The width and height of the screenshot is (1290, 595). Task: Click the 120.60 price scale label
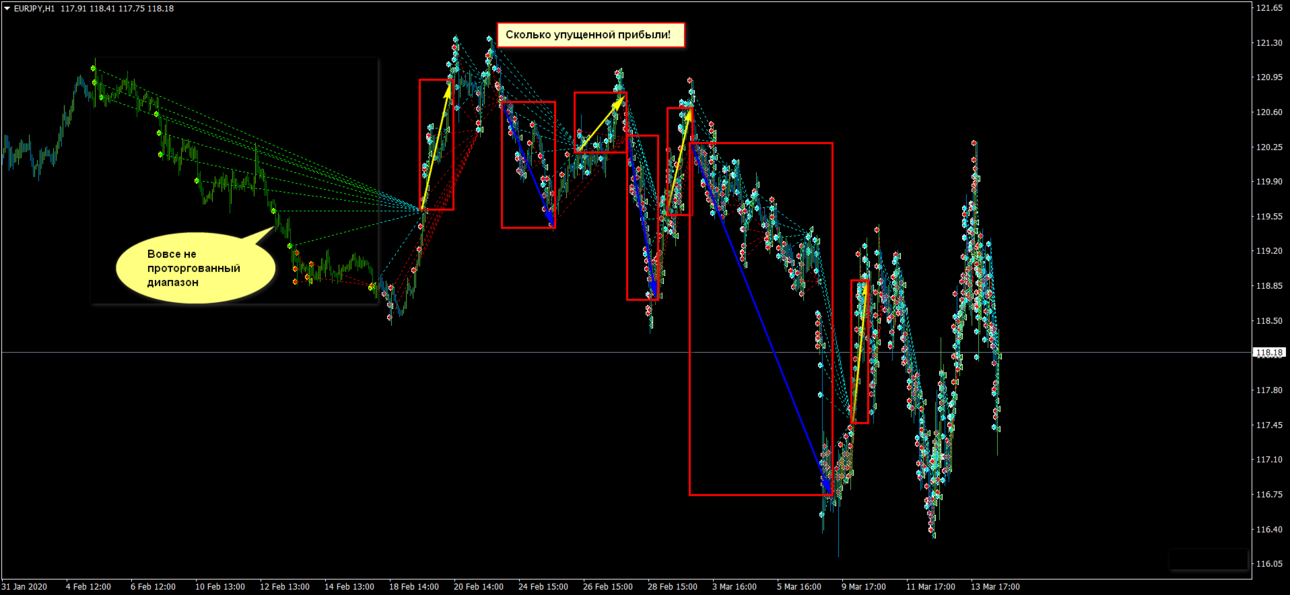[x=1269, y=112]
